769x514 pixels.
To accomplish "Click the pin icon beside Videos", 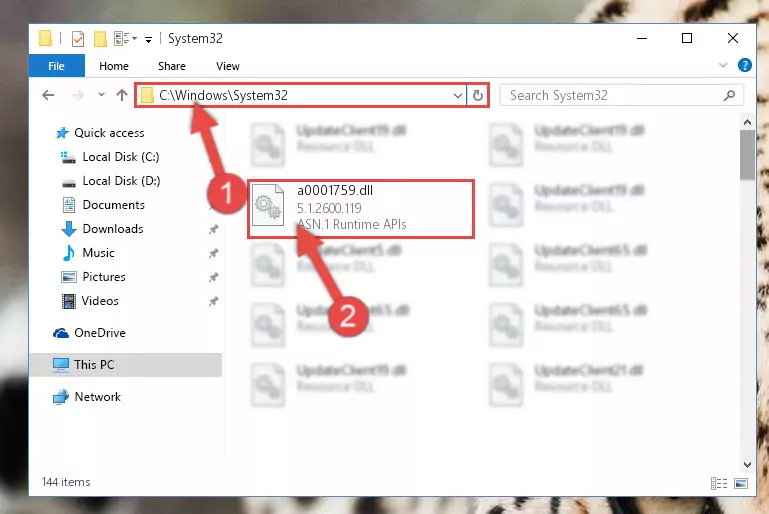I will point(213,301).
